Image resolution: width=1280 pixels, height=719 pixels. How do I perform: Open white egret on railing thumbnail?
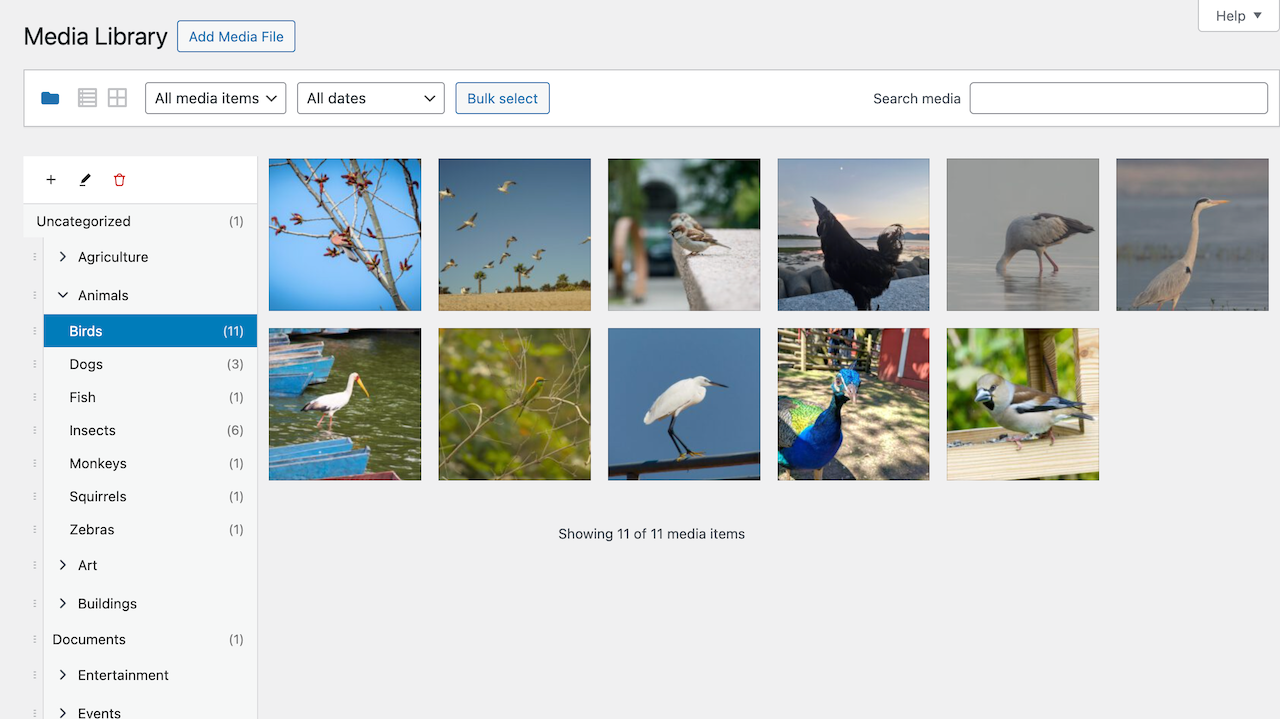pos(684,404)
